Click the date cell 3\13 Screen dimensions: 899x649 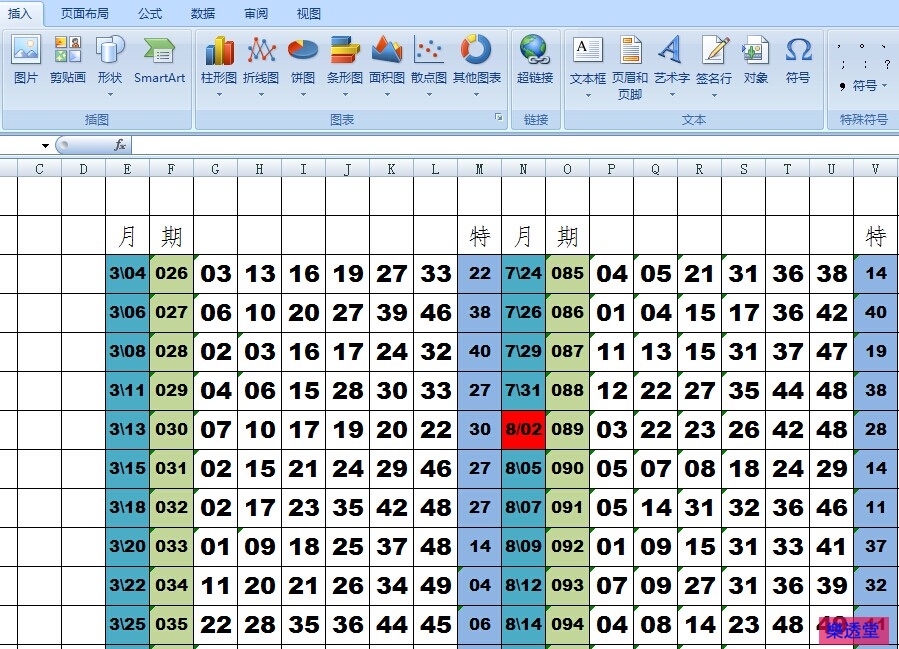127,429
